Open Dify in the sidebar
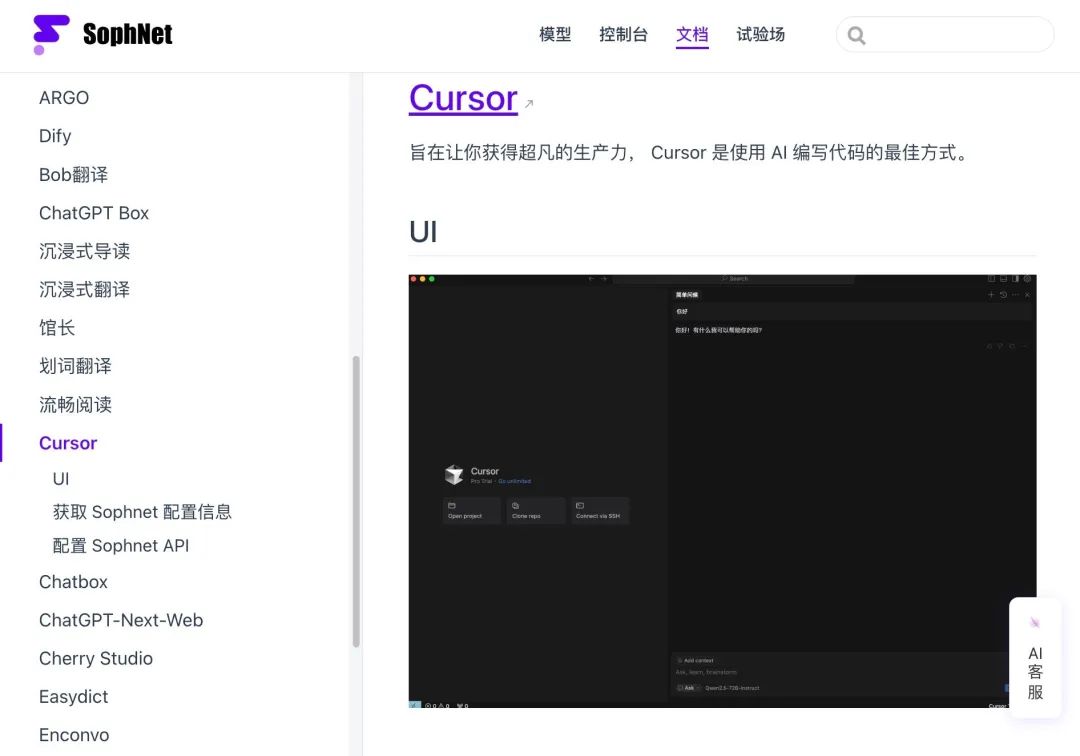The height and width of the screenshot is (756, 1080). (55, 136)
